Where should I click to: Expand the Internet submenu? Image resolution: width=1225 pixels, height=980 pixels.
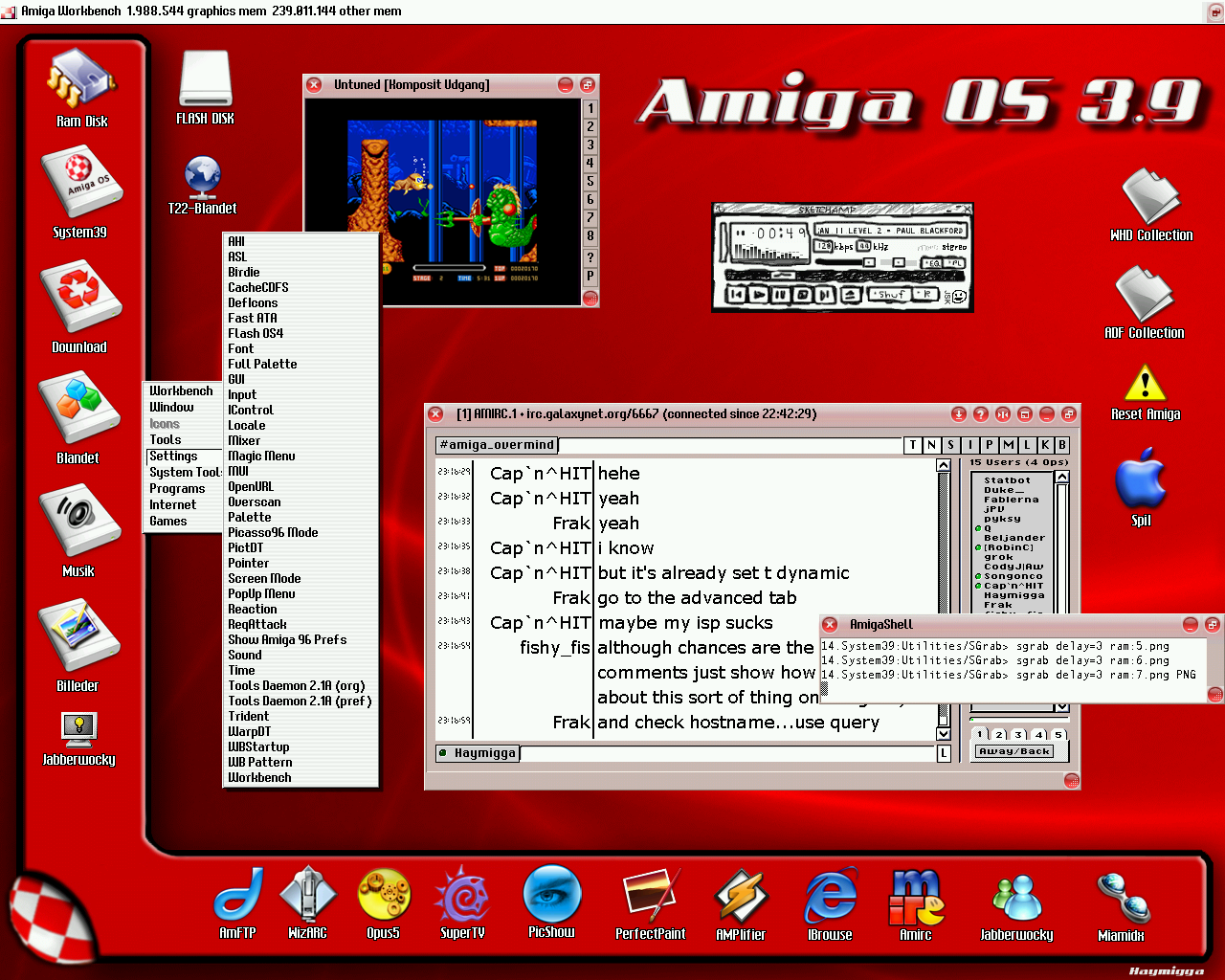pos(172,505)
